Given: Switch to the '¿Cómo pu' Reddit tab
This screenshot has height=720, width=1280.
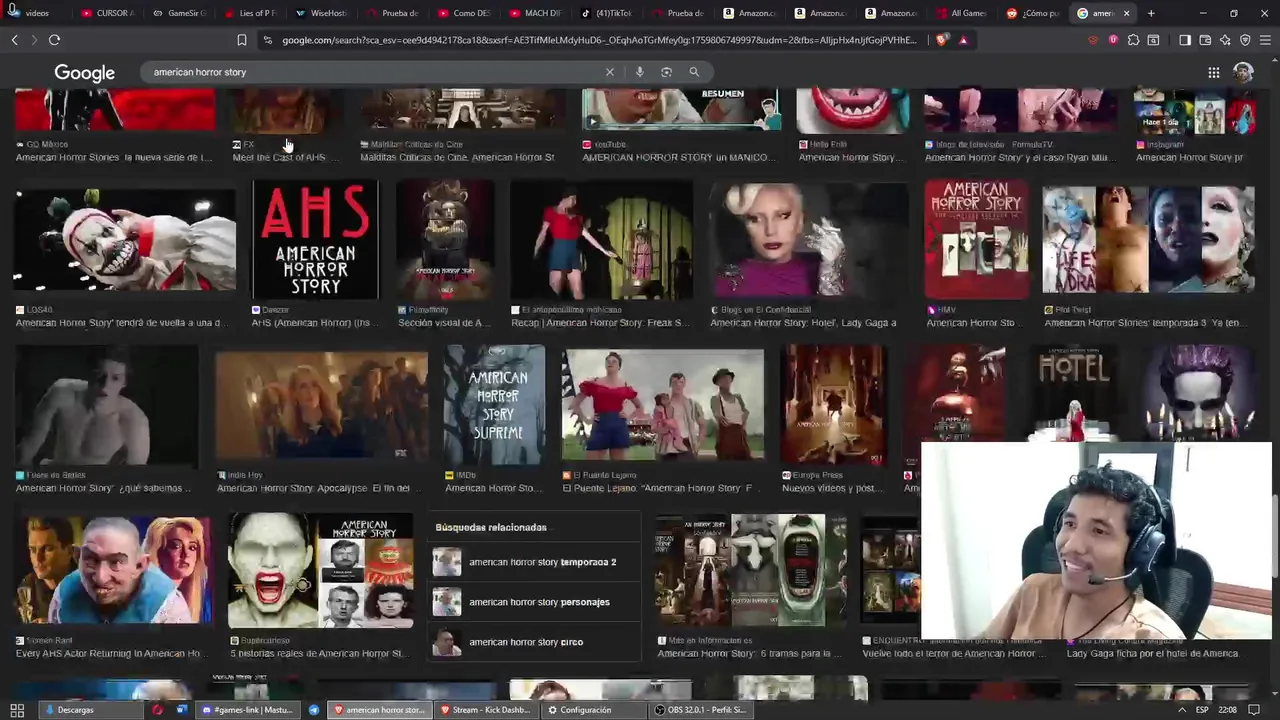Looking at the screenshot, I should tap(1033, 13).
